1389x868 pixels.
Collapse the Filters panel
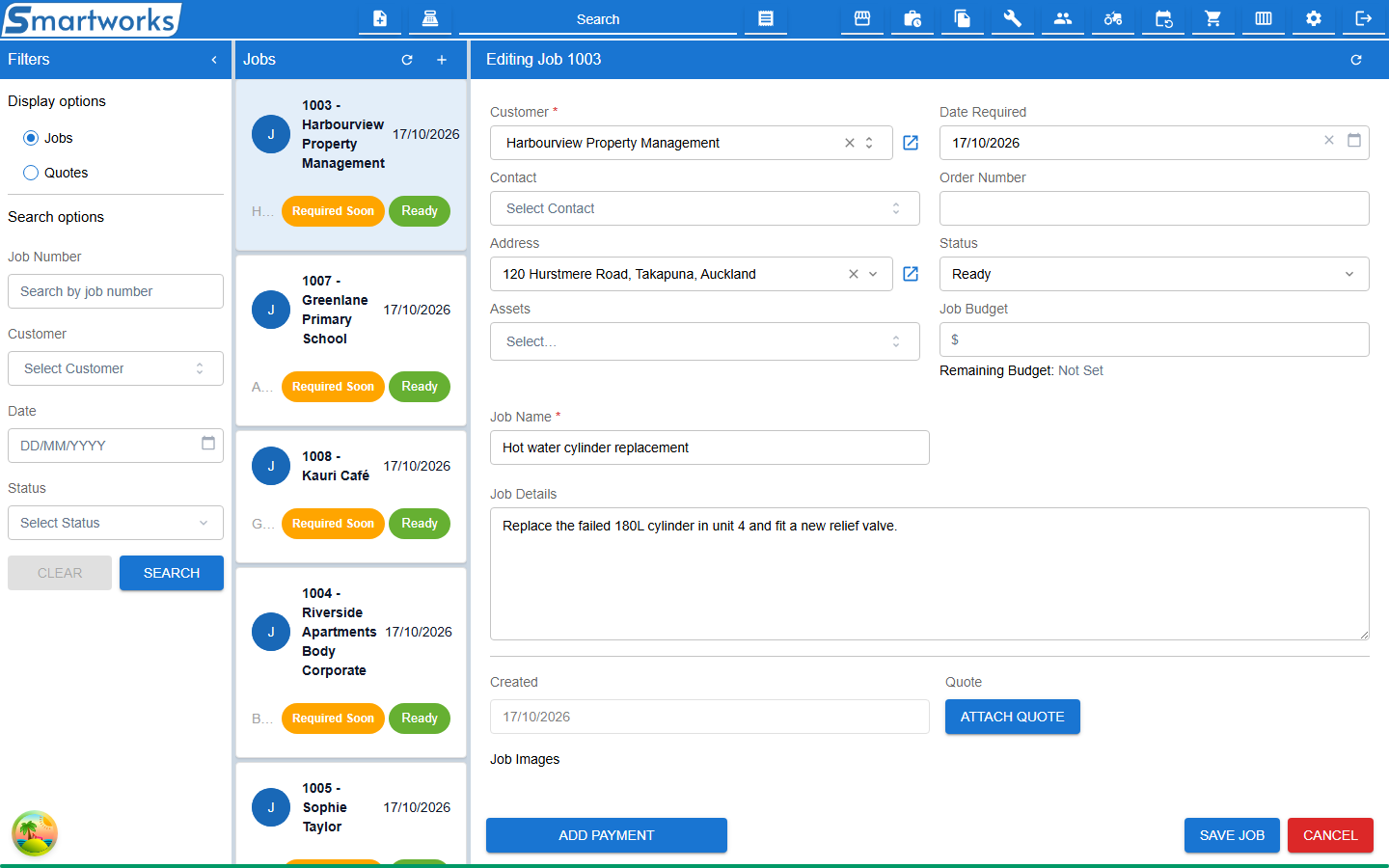[x=214, y=60]
